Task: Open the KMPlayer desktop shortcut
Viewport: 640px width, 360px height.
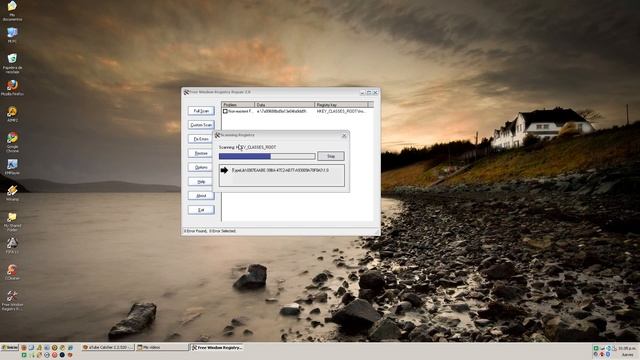Action: click(12, 167)
